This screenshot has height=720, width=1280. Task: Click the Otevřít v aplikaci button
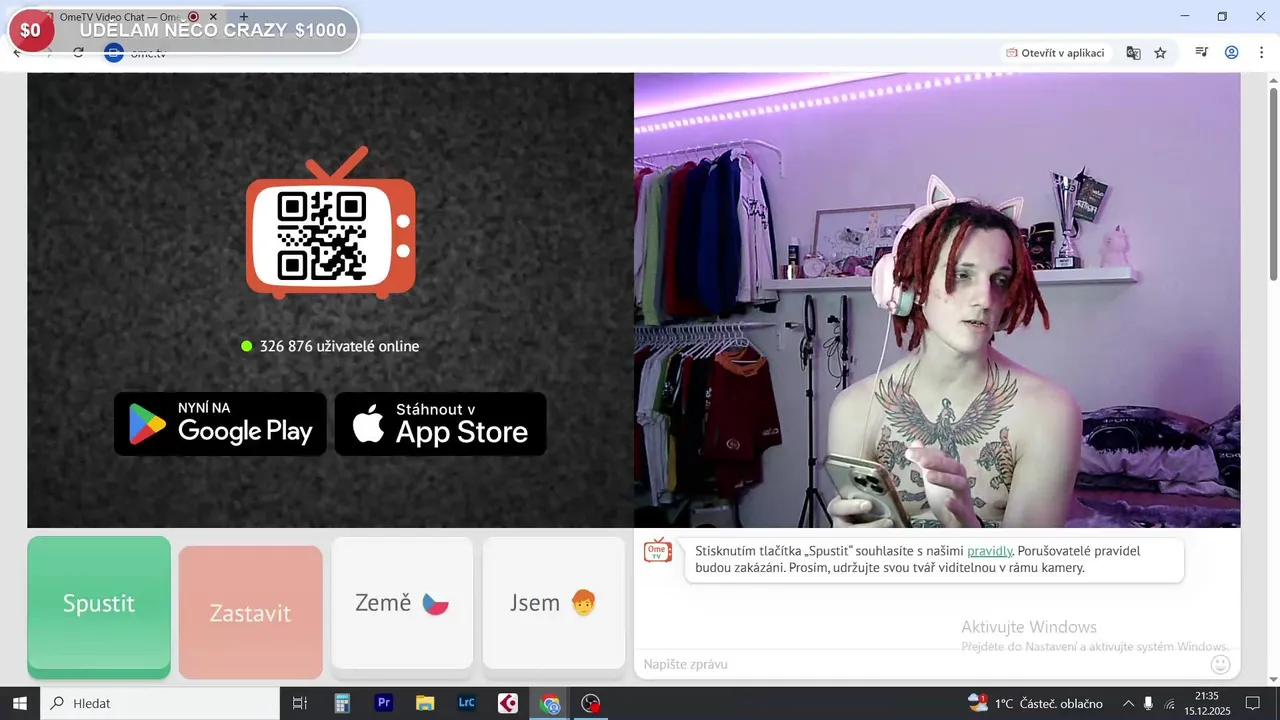click(x=1056, y=53)
